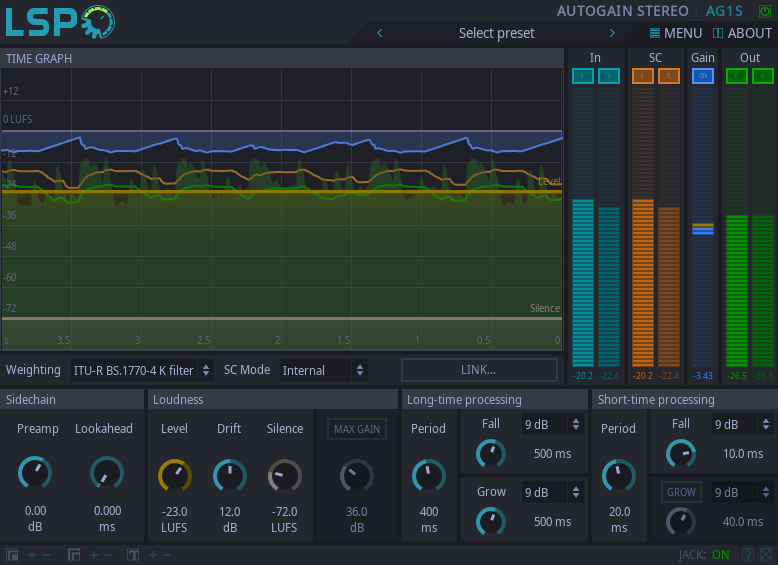Click the green power icon beside AG1S
The image size is (778, 565).
click(765, 11)
